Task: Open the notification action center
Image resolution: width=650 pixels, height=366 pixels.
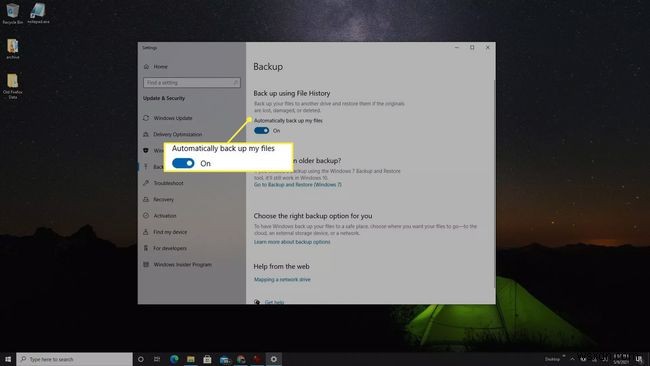Action: pyautogui.click(x=639, y=359)
